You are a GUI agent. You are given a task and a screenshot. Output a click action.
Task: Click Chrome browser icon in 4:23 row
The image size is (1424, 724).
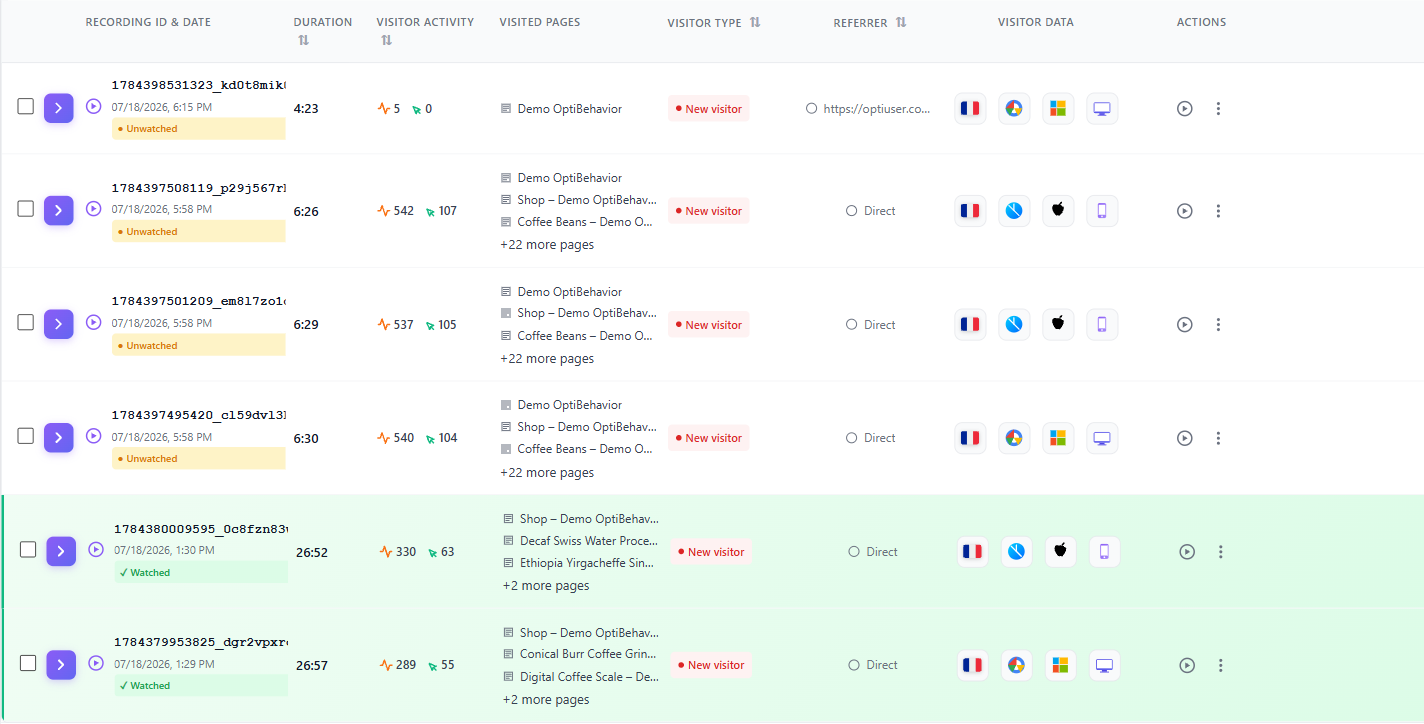tap(1014, 109)
